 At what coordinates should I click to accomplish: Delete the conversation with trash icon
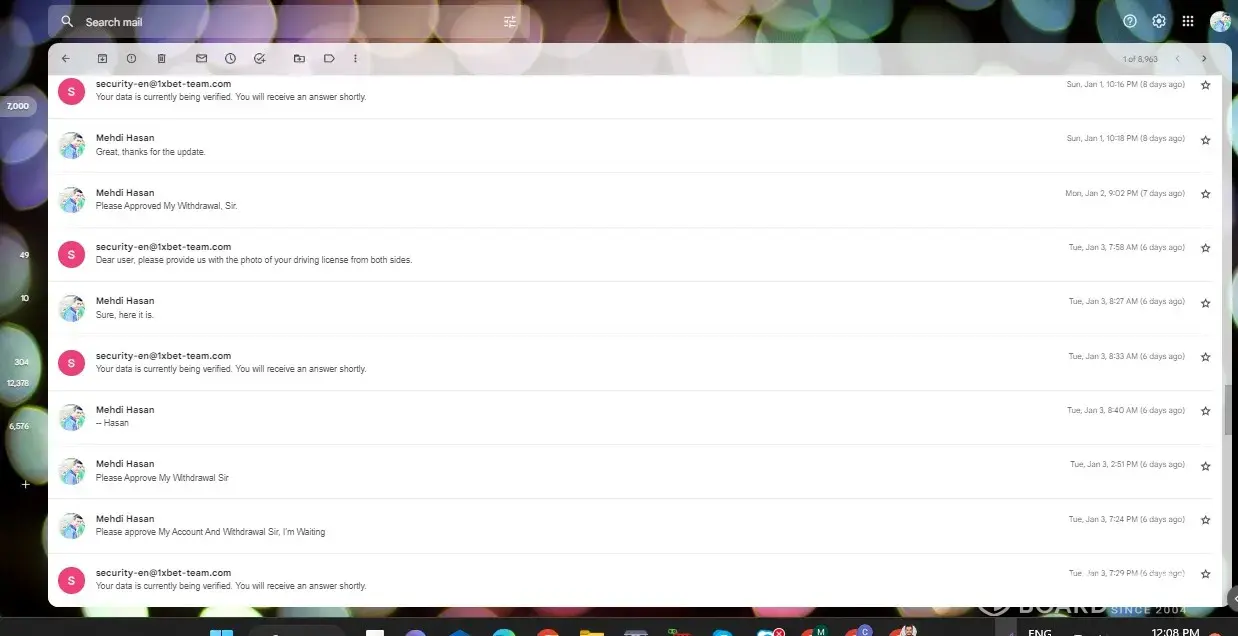point(161,59)
